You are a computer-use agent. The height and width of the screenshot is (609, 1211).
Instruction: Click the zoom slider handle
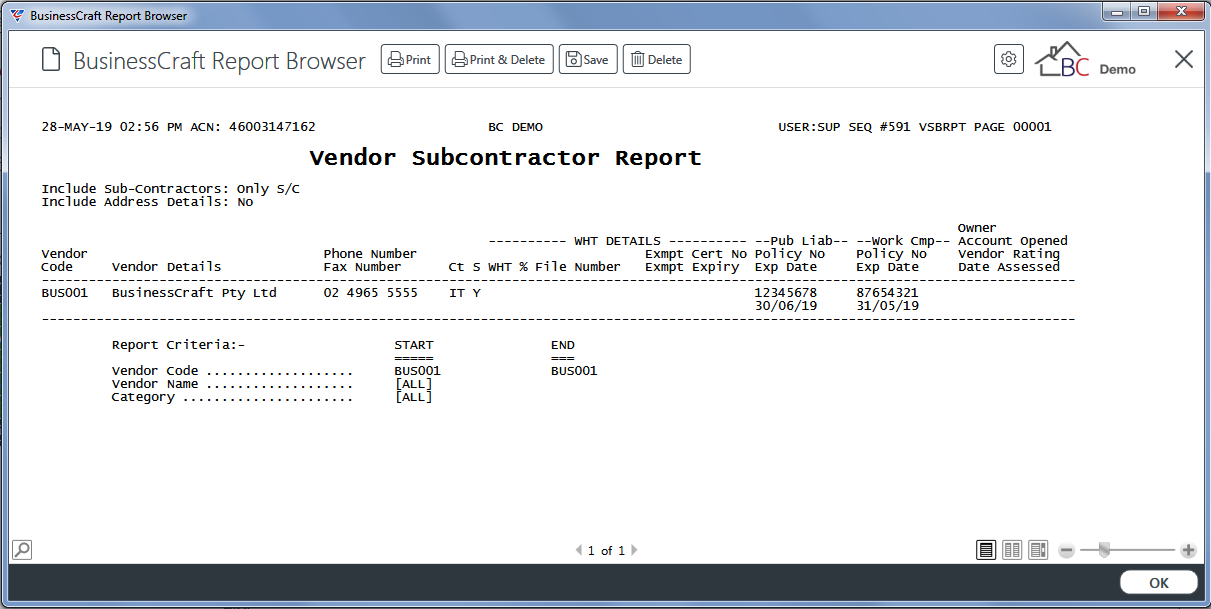1104,549
